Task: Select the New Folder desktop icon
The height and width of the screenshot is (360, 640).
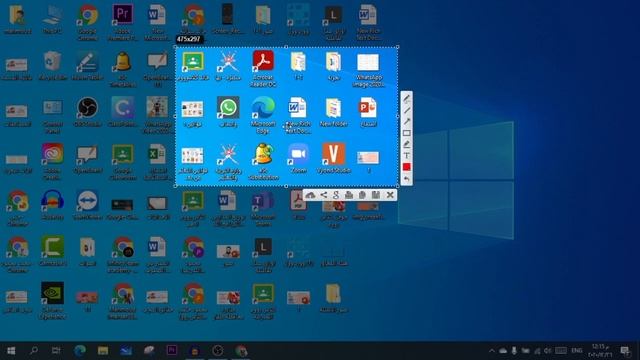Action: point(333,111)
